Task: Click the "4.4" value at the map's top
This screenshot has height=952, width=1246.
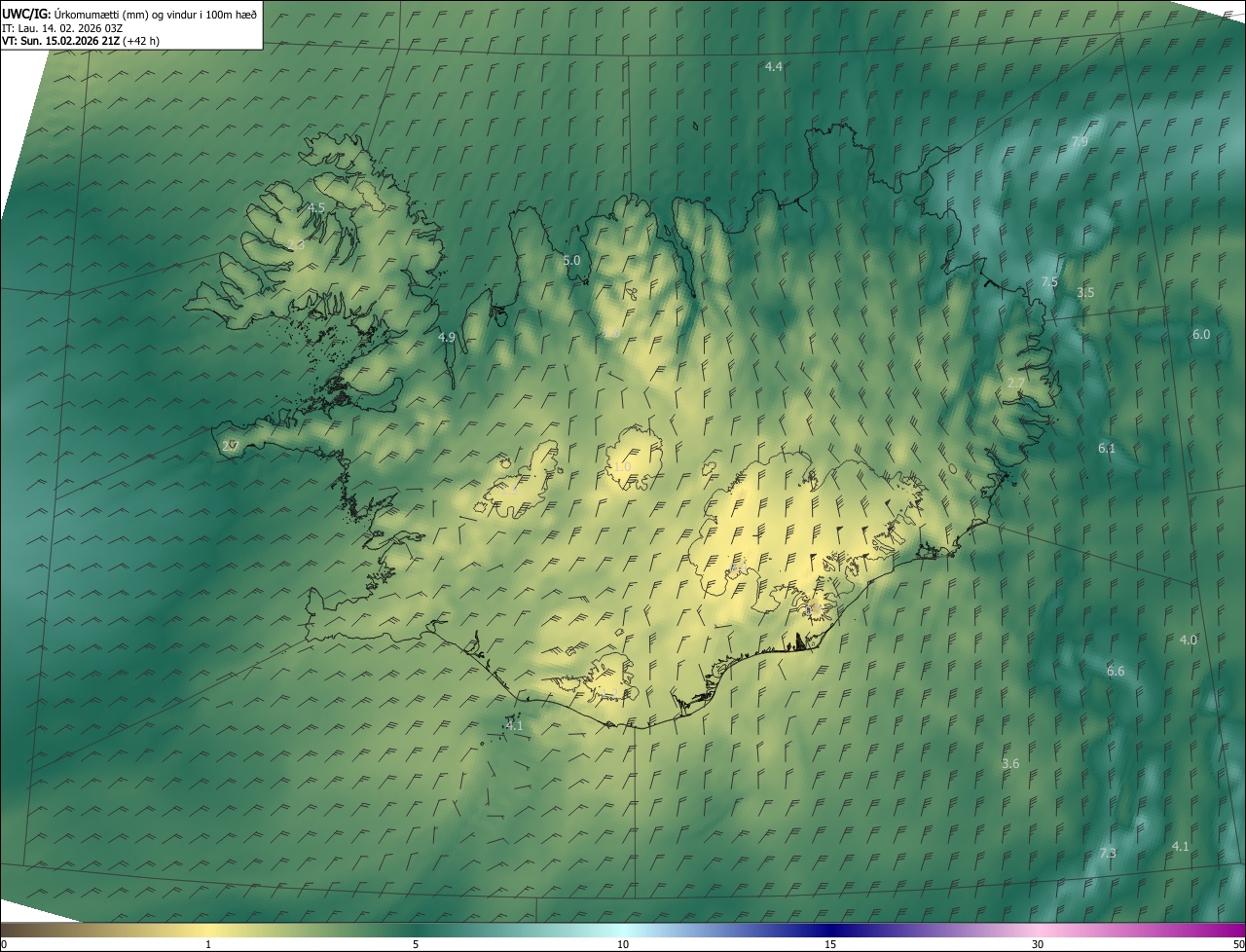Action: click(x=774, y=67)
